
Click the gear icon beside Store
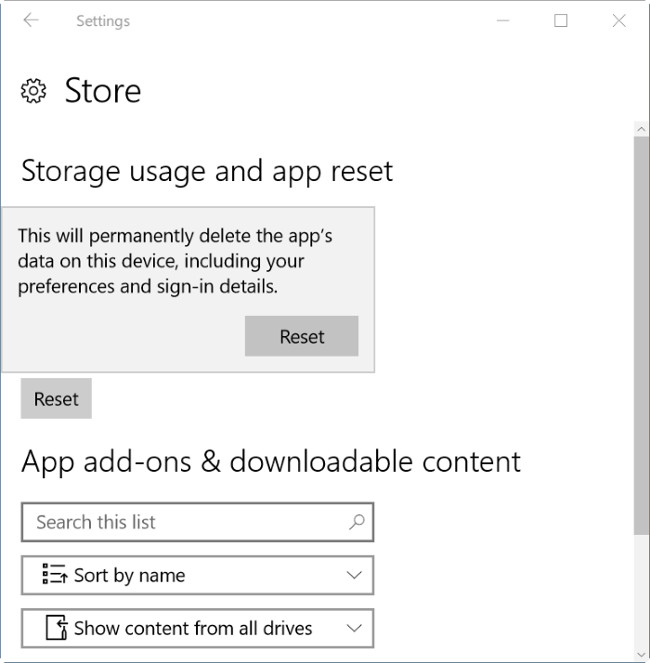[x=33, y=91]
